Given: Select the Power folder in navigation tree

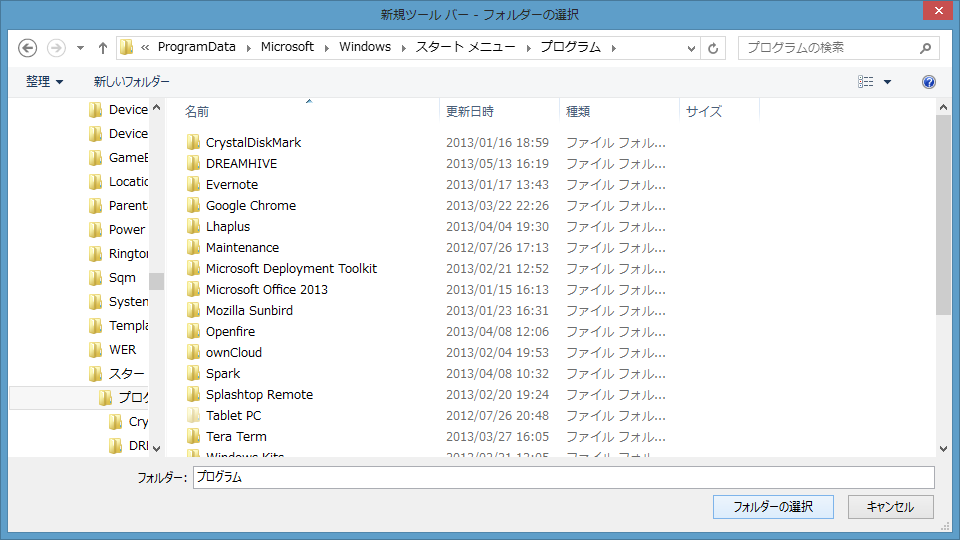Looking at the screenshot, I should [x=117, y=230].
